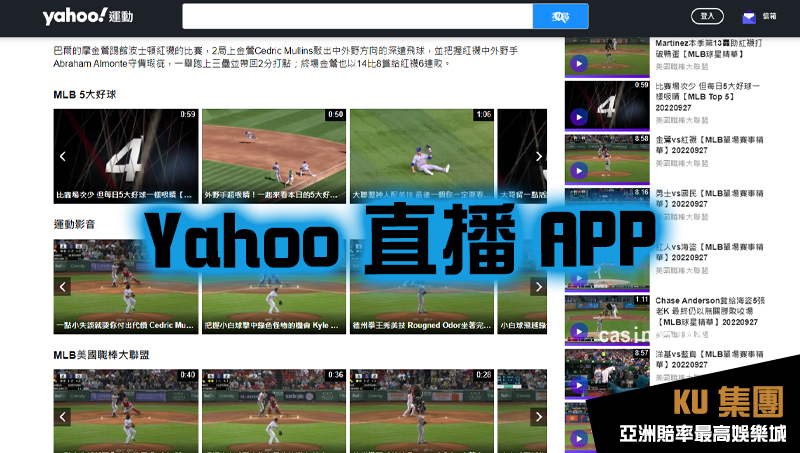Open the 比賽場次少 0:59 carousel thumbnail
The image size is (800, 453).
coord(126,156)
